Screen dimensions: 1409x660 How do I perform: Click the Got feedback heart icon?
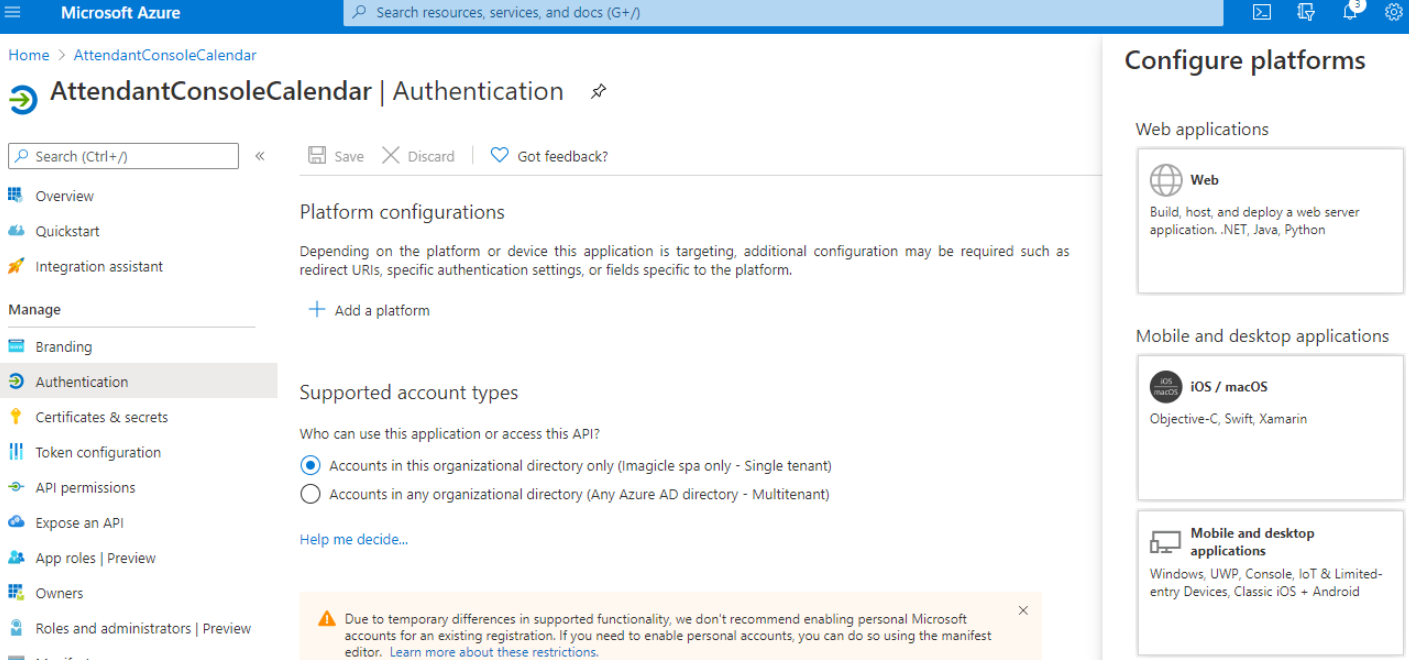click(x=499, y=155)
